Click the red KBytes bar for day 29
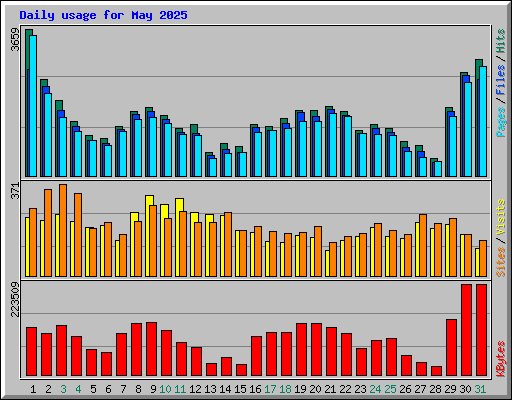Screen dimensions: 512x400 (x=451, y=348)
